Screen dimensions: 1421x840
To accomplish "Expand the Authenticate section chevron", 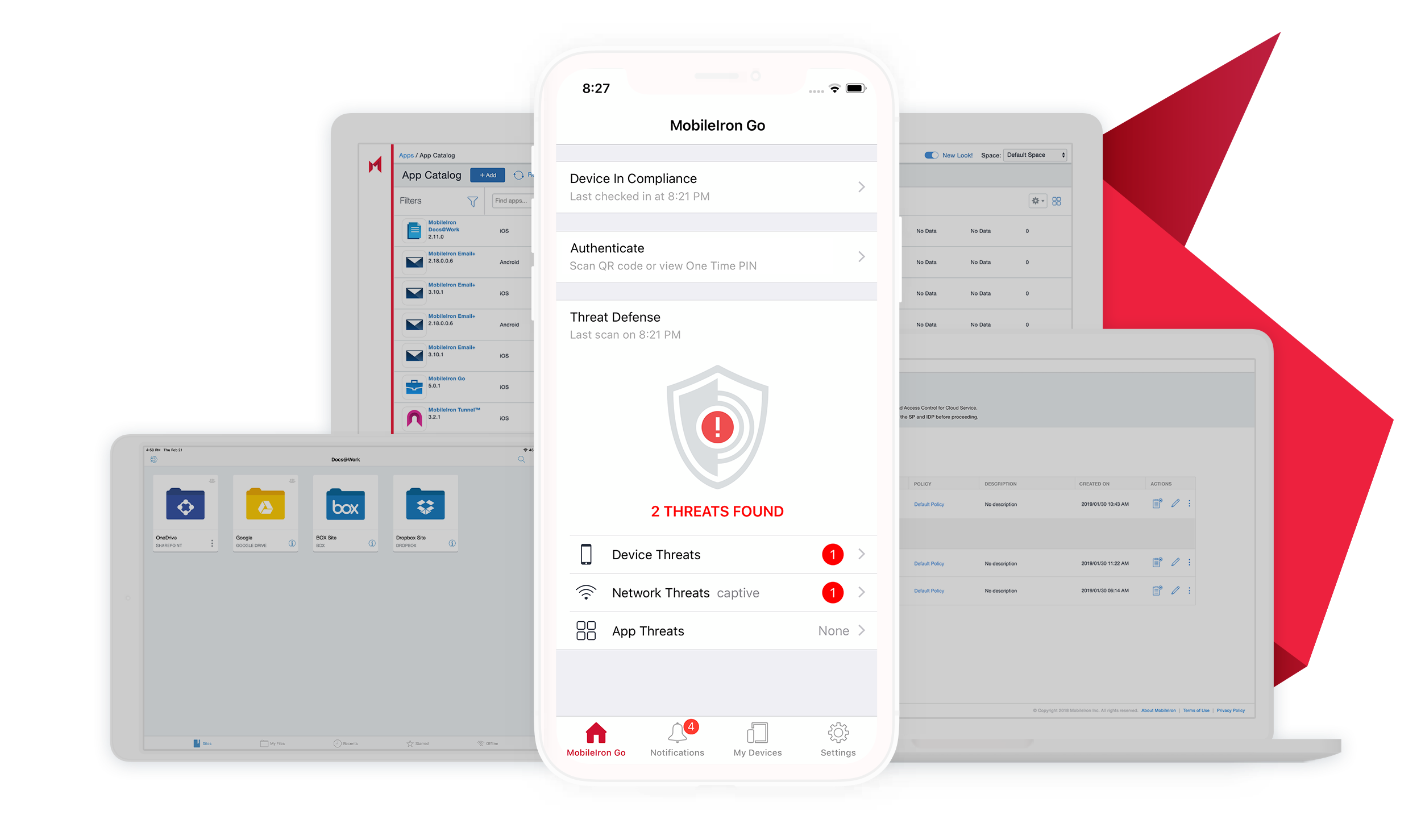I will (x=859, y=257).
